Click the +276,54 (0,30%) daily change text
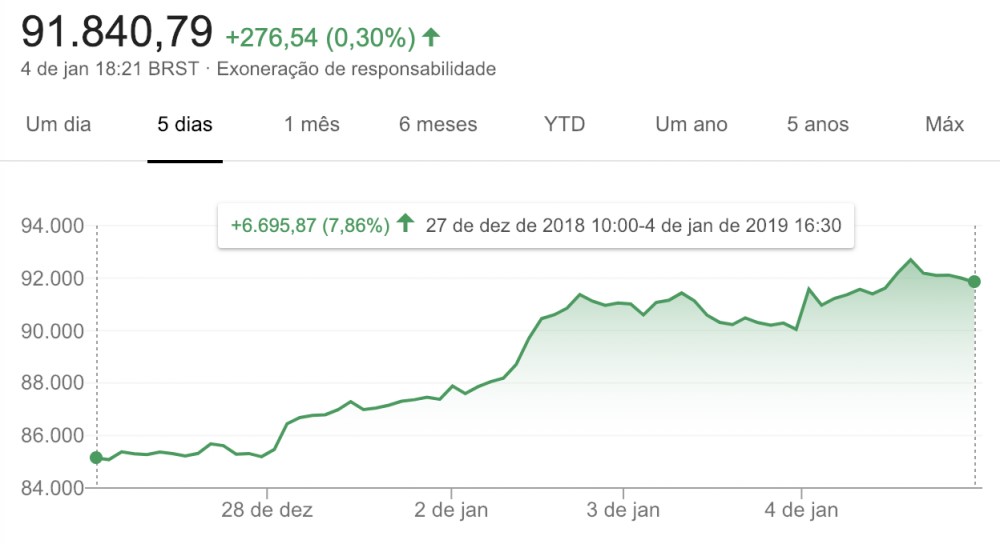The height and width of the screenshot is (544, 1000). pyautogui.click(x=320, y=38)
